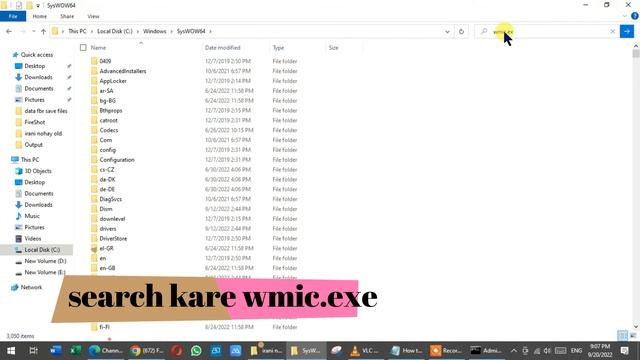Image resolution: width=640 pixels, height=360 pixels.
Task: Open the DriverStore folder
Action: click(113, 238)
